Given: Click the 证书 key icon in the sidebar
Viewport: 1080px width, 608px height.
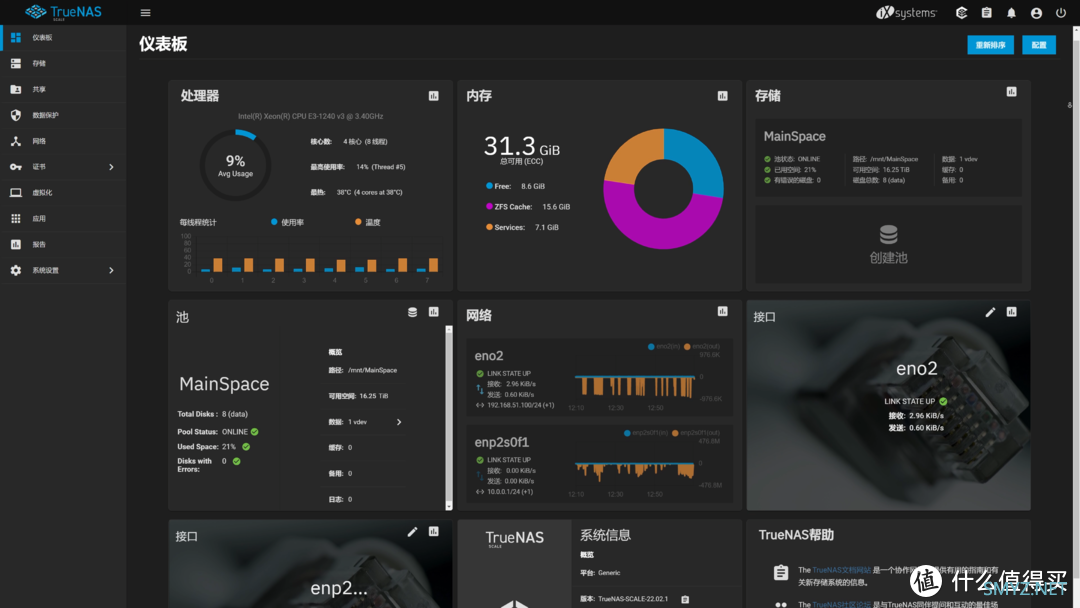Looking at the screenshot, I should (x=16, y=167).
